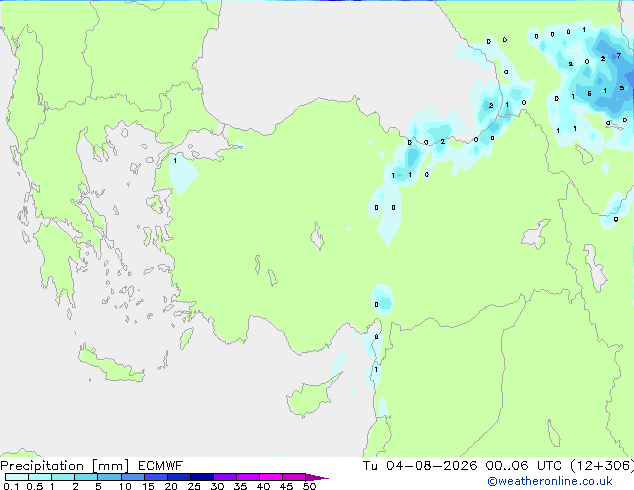Pick the 1–2 mm legend color box
The image size is (634, 490).
tap(63, 477)
